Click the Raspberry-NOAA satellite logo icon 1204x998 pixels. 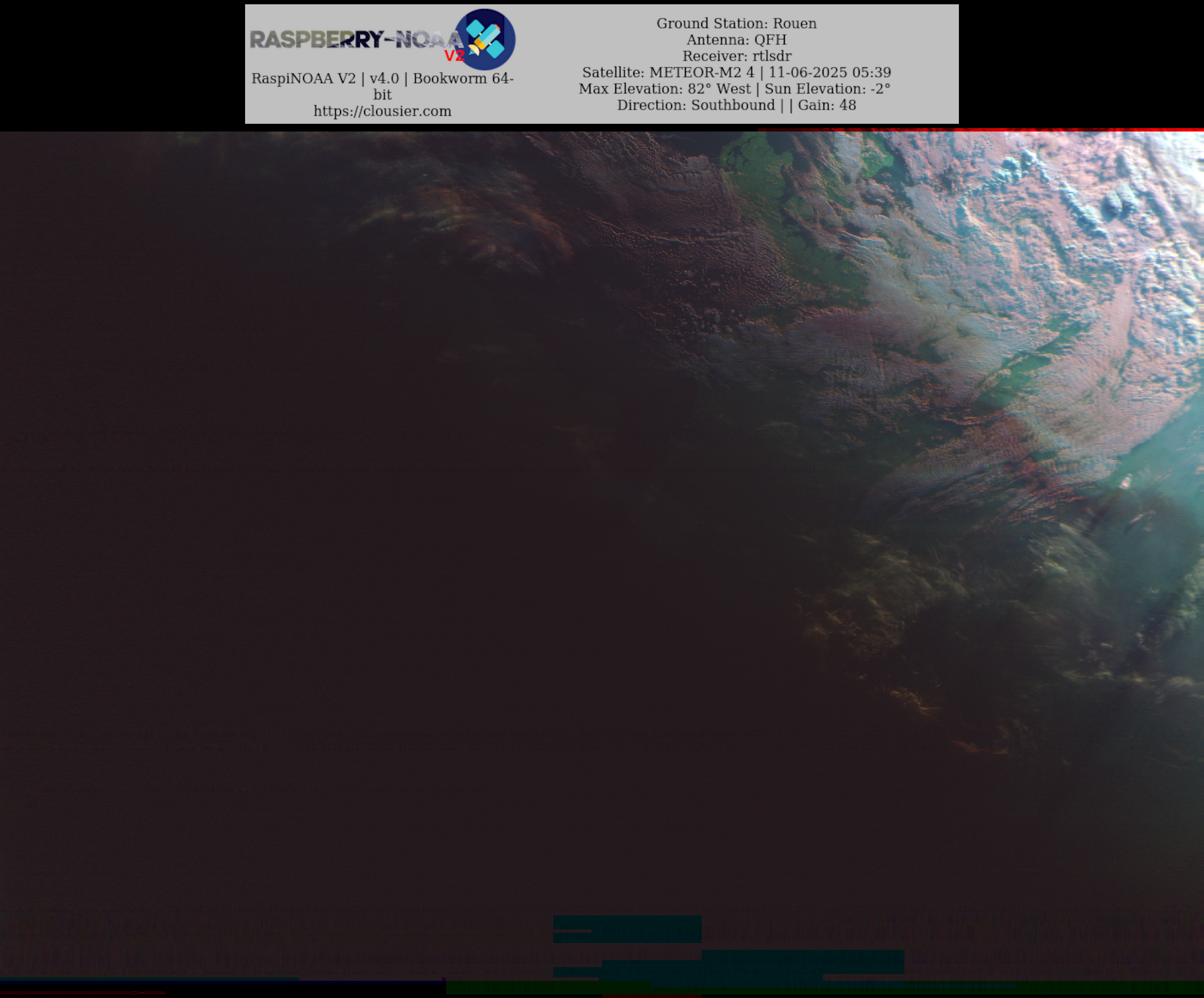tap(485, 40)
